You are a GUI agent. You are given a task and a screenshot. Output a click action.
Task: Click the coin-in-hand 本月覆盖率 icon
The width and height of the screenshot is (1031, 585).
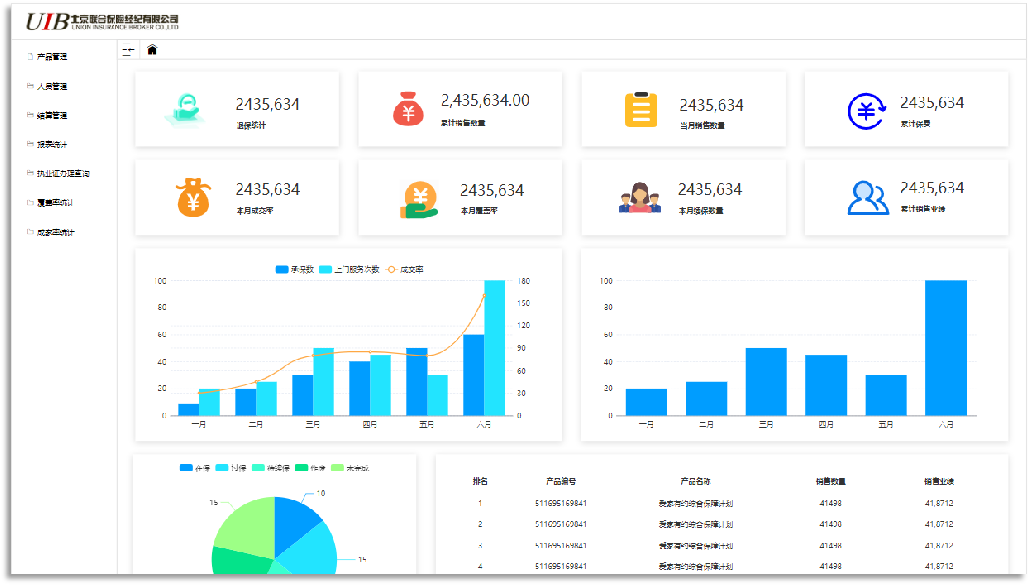[x=419, y=200]
